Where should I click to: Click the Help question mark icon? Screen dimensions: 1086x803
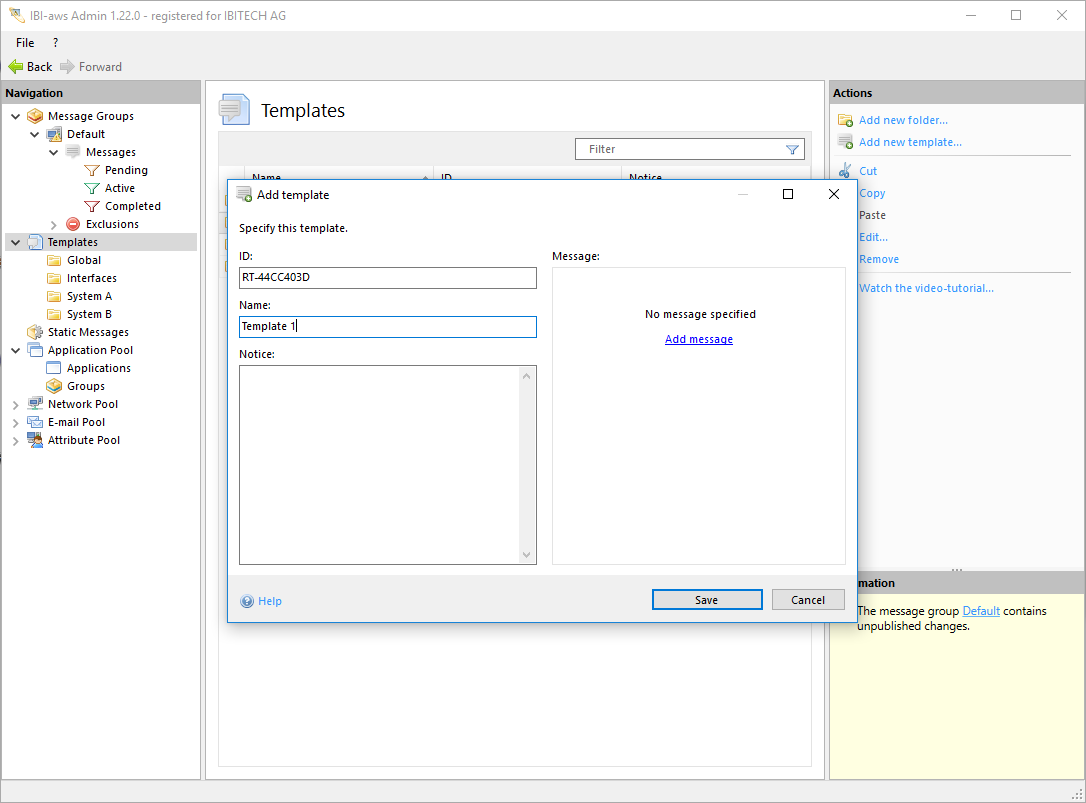[247, 601]
